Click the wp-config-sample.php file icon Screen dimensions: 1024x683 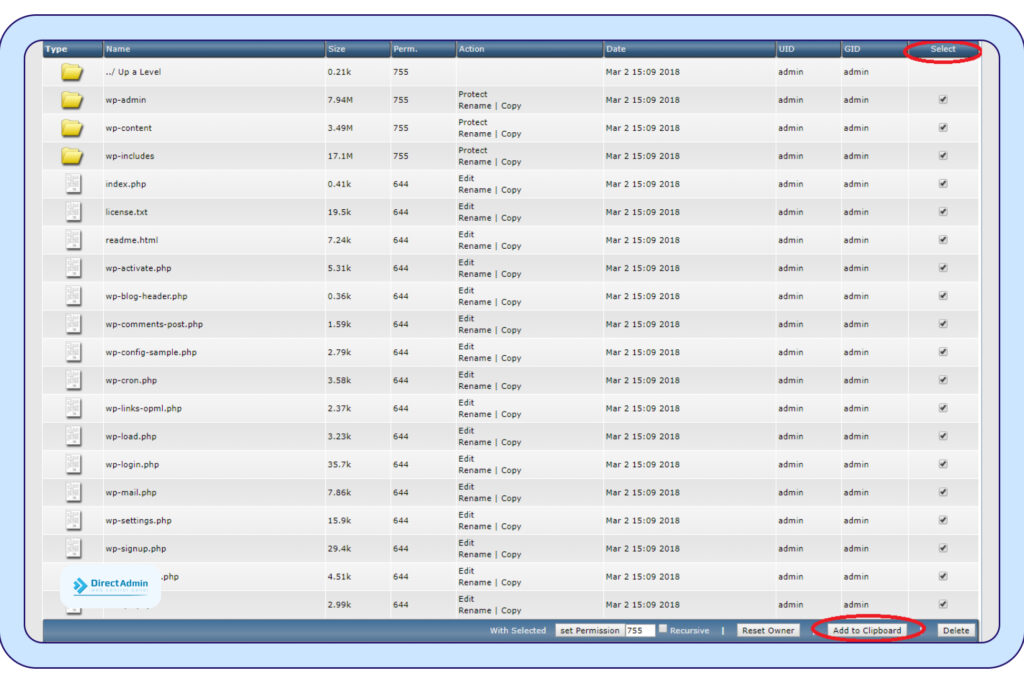coord(73,353)
